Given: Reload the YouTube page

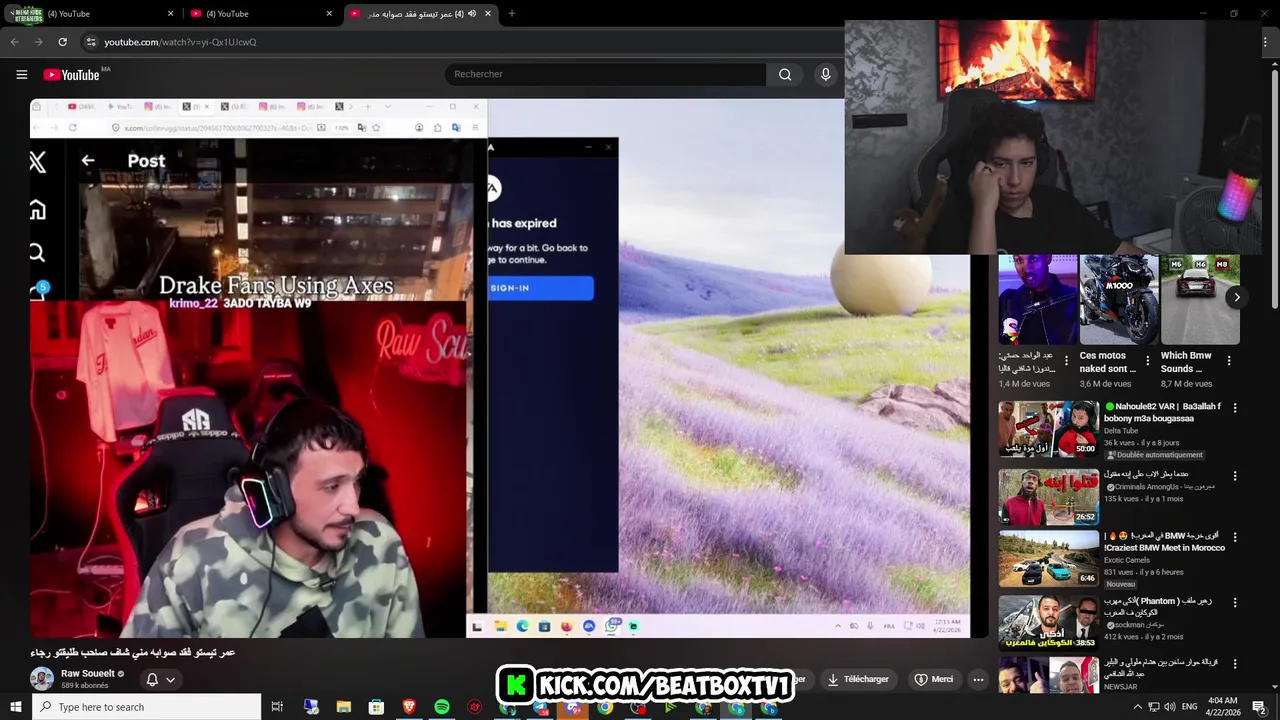Looking at the screenshot, I should tap(62, 42).
